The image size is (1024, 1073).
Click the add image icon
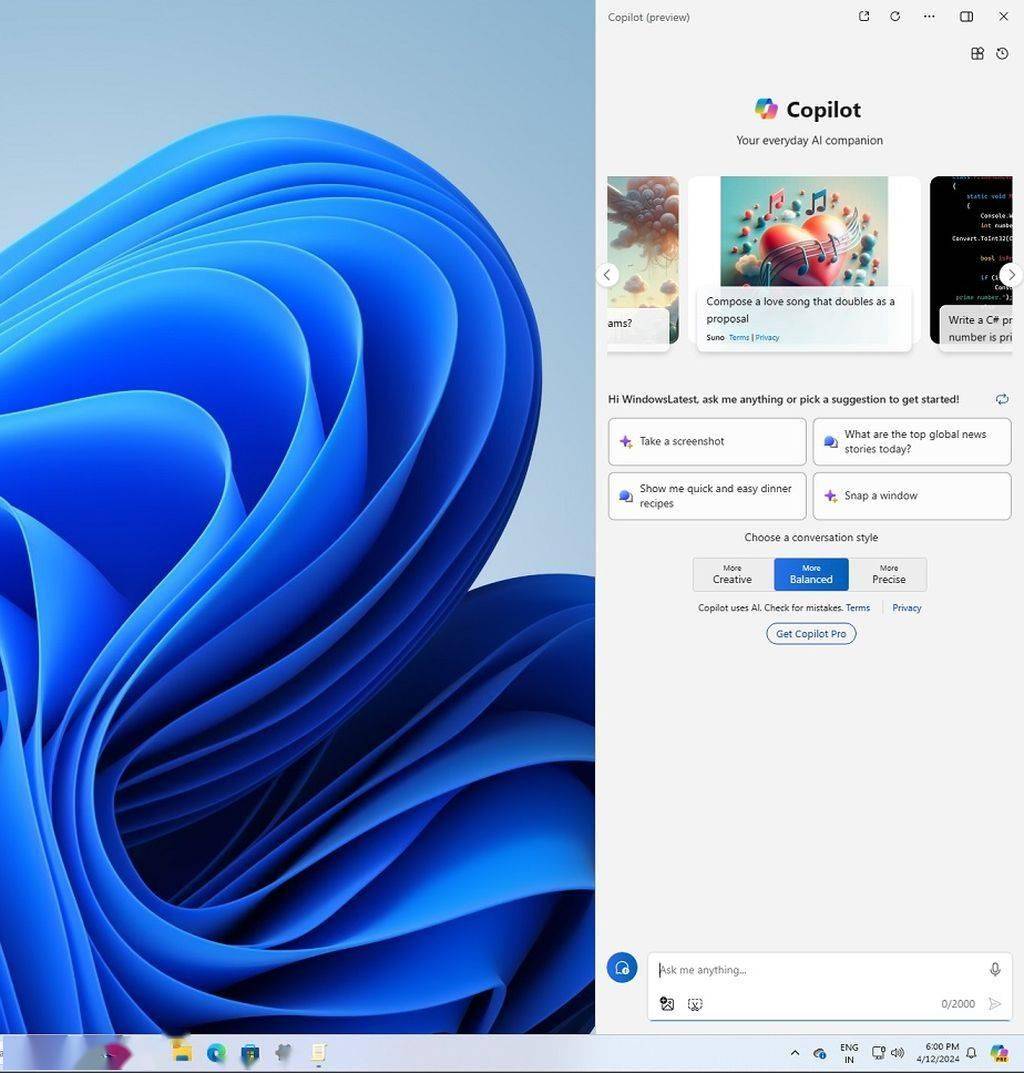(x=667, y=1004)
